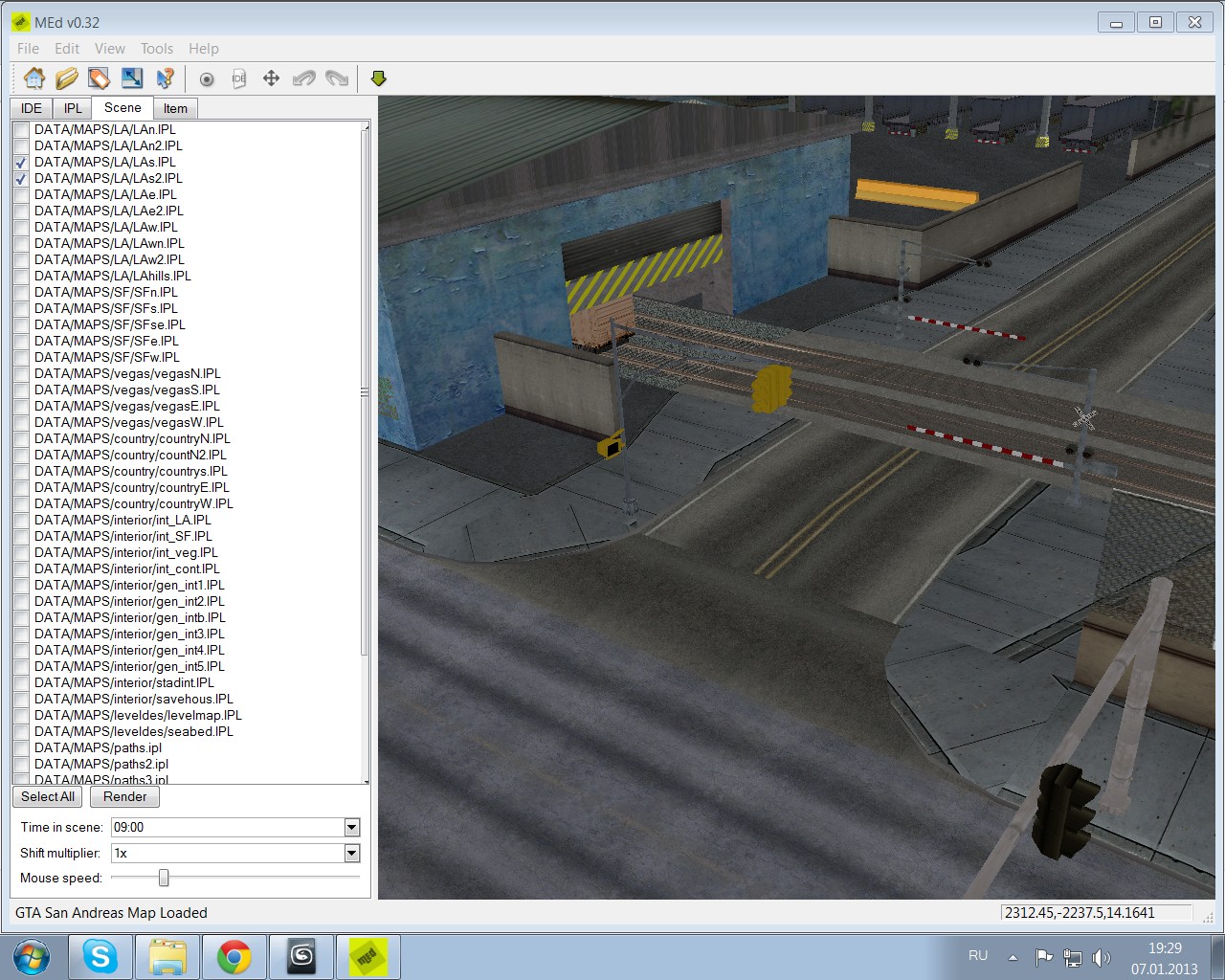Click the Select All button
The width and height of the screenshot is (1225, 980).
[48, 796]
